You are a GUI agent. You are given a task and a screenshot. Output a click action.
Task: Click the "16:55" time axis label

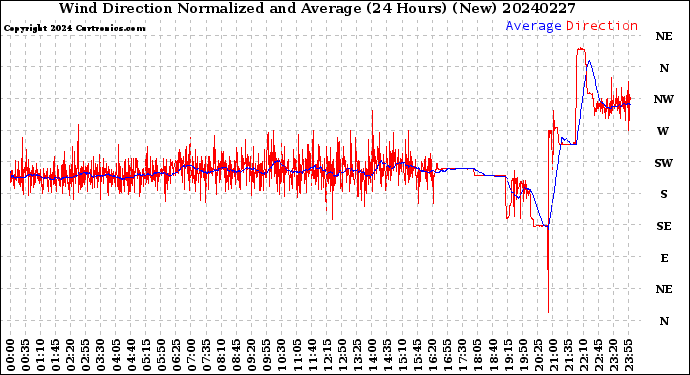pyautogui.click(x=448, y=355)
